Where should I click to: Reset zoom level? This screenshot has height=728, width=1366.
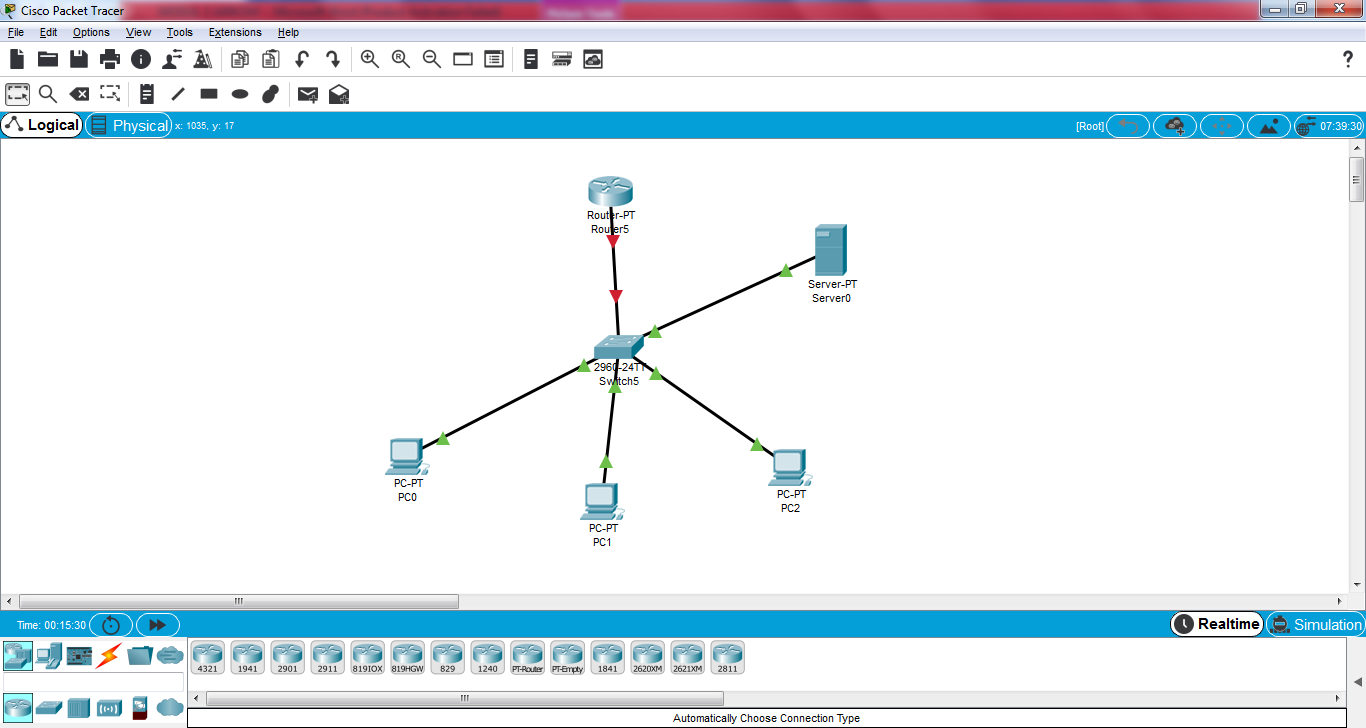(401, 59)
